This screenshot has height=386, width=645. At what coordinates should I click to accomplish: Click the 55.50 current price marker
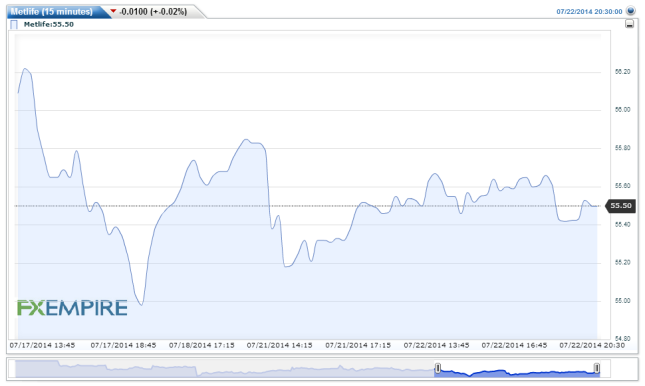coord(620,206)
